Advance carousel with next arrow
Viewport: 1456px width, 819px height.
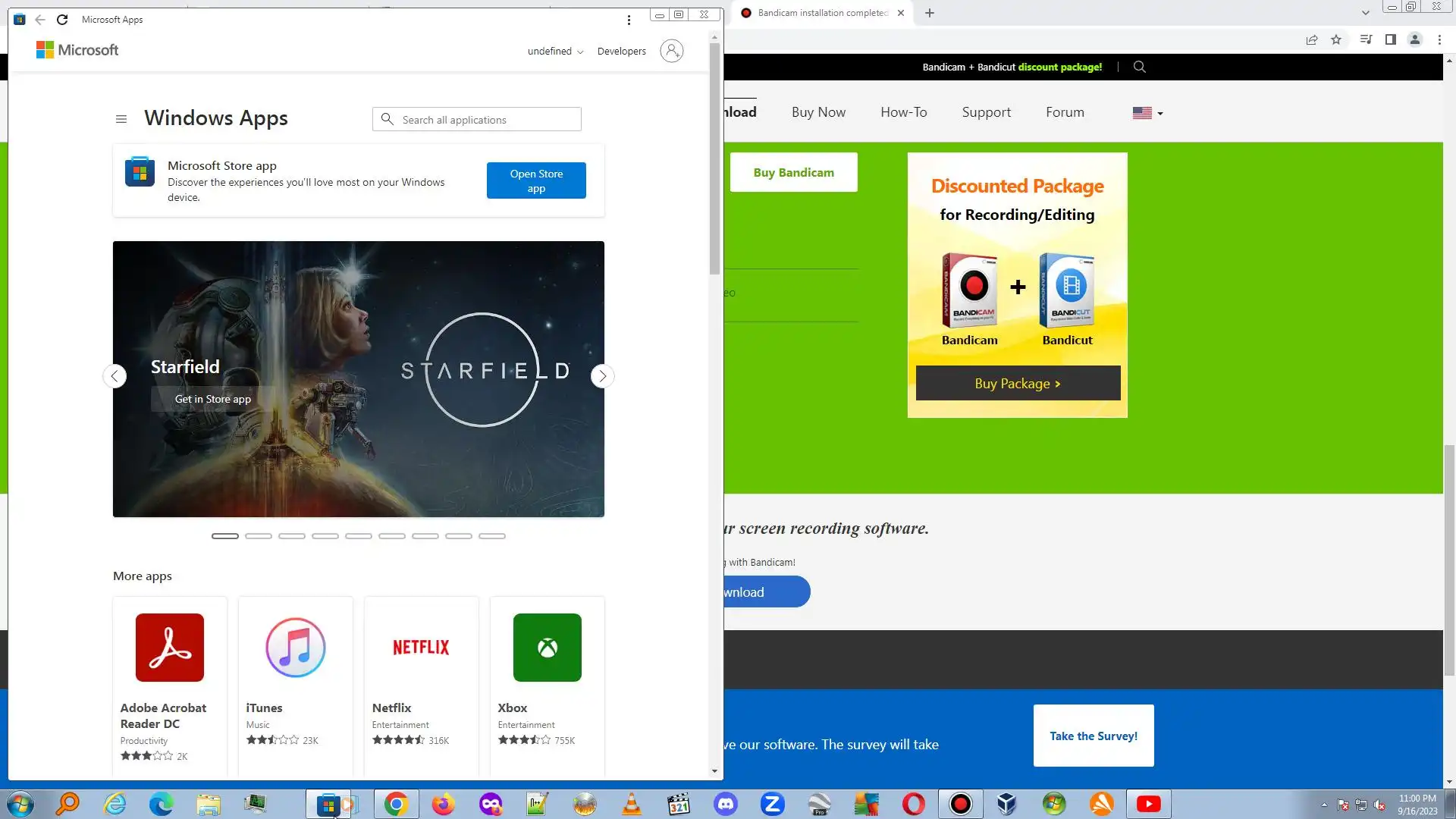[x=602, y=376]
